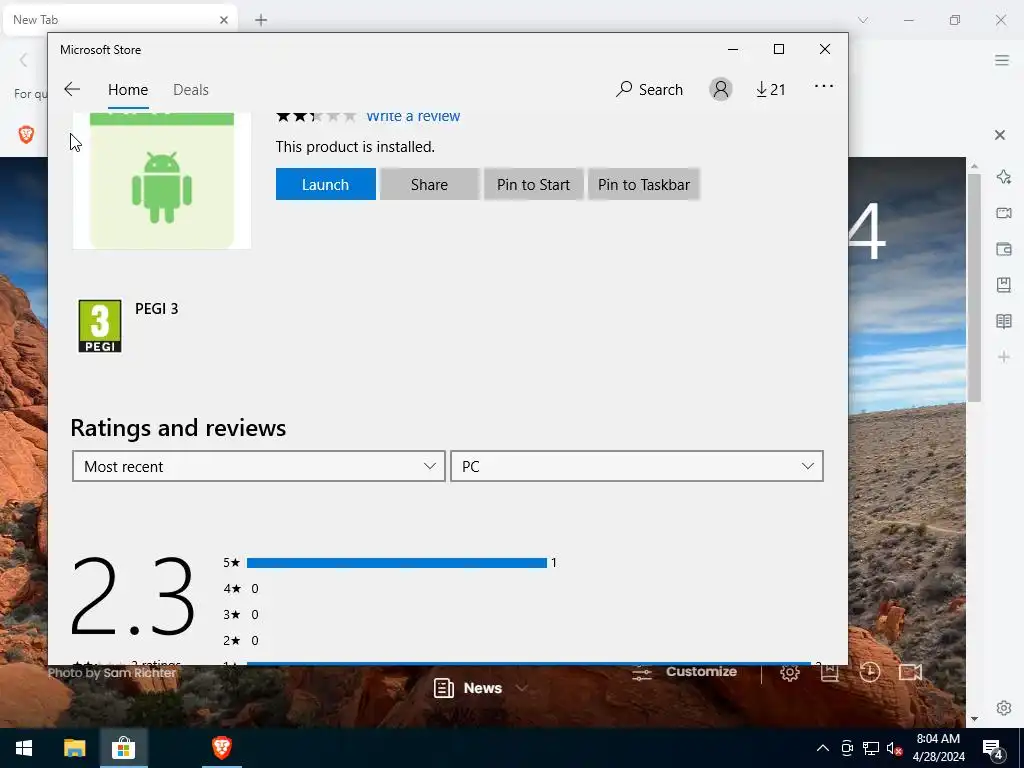Screen dimensions: 1024x768
Task: Expand the Most recent sort dropdown
Action: 259,466
